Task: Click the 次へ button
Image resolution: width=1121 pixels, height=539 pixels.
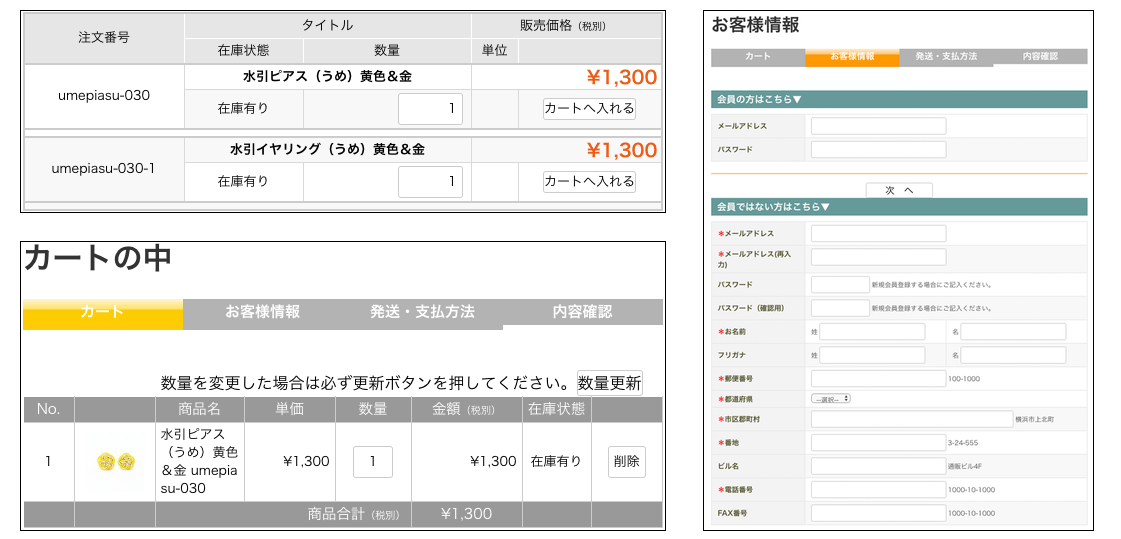Action: tap(899, 191)
